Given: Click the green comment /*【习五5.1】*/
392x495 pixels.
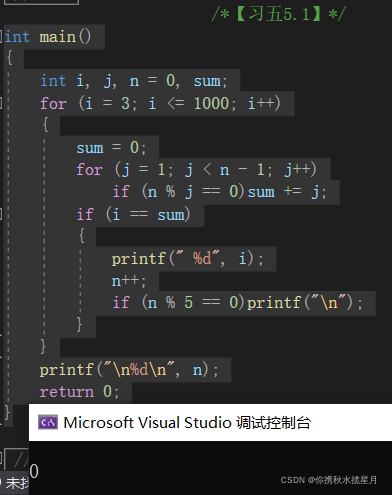Looking at the screenshot, I should click(x=279, y=14).
